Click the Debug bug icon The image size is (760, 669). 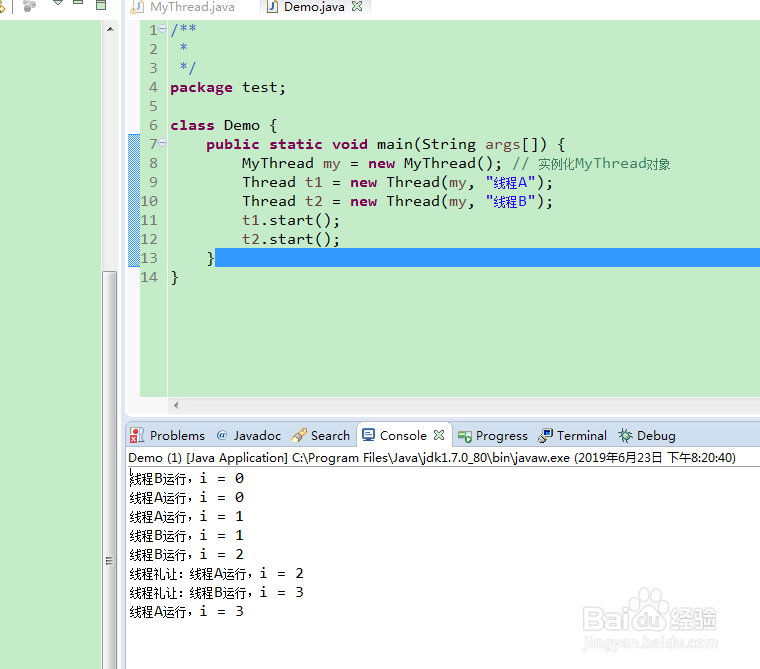[625, 435]
